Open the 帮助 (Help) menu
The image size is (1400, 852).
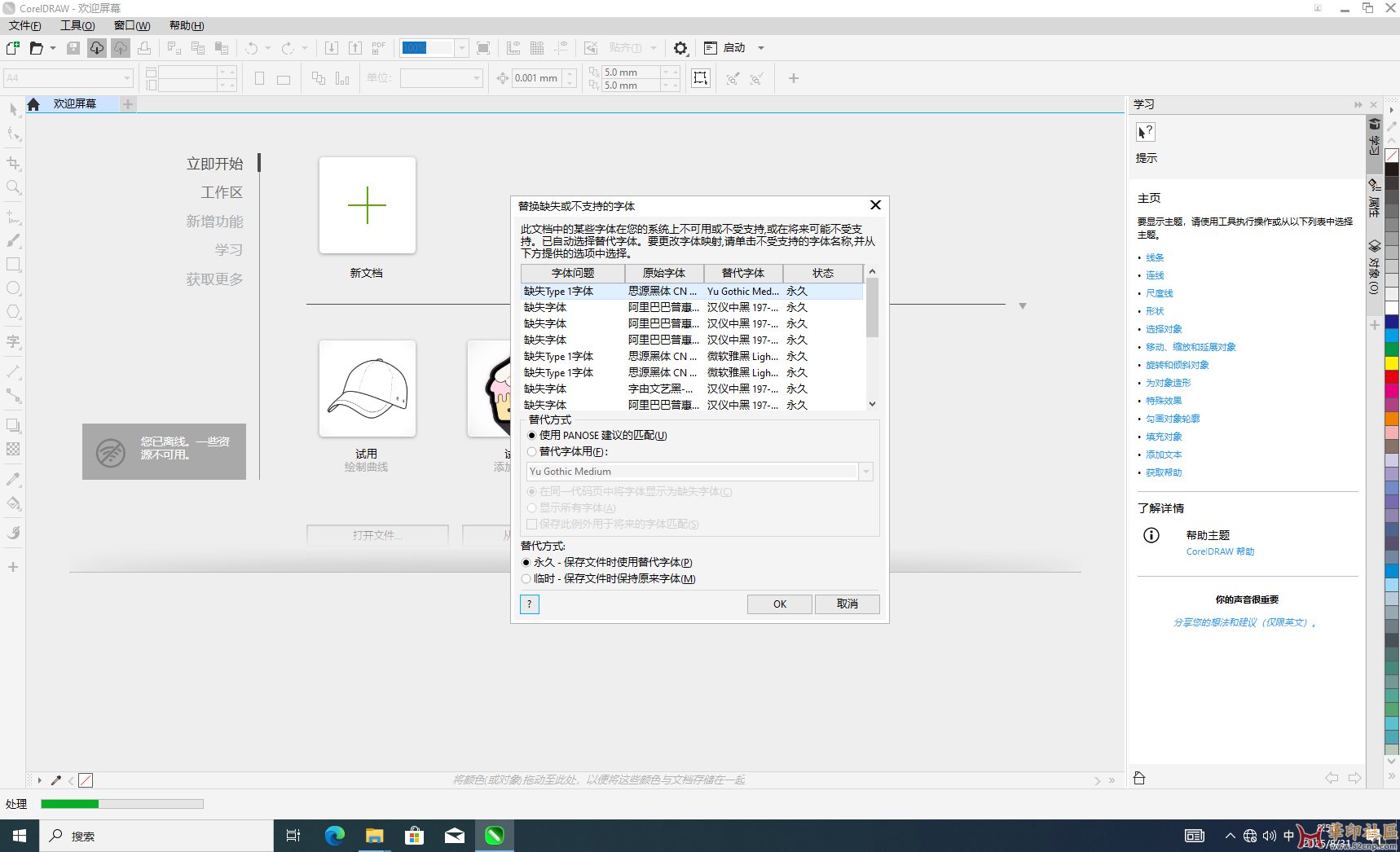click(x=187, y=26)
